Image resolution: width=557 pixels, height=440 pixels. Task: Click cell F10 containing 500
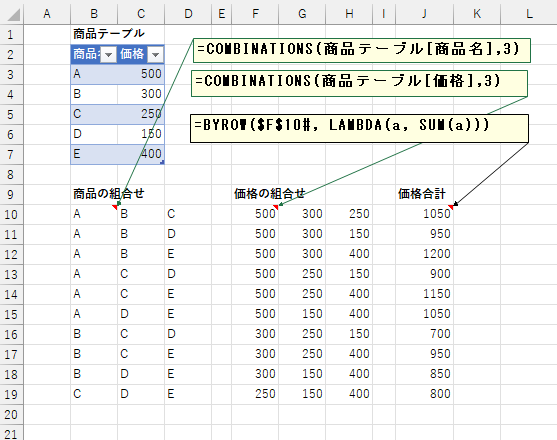pyautogui.click(x=255, y=214)
